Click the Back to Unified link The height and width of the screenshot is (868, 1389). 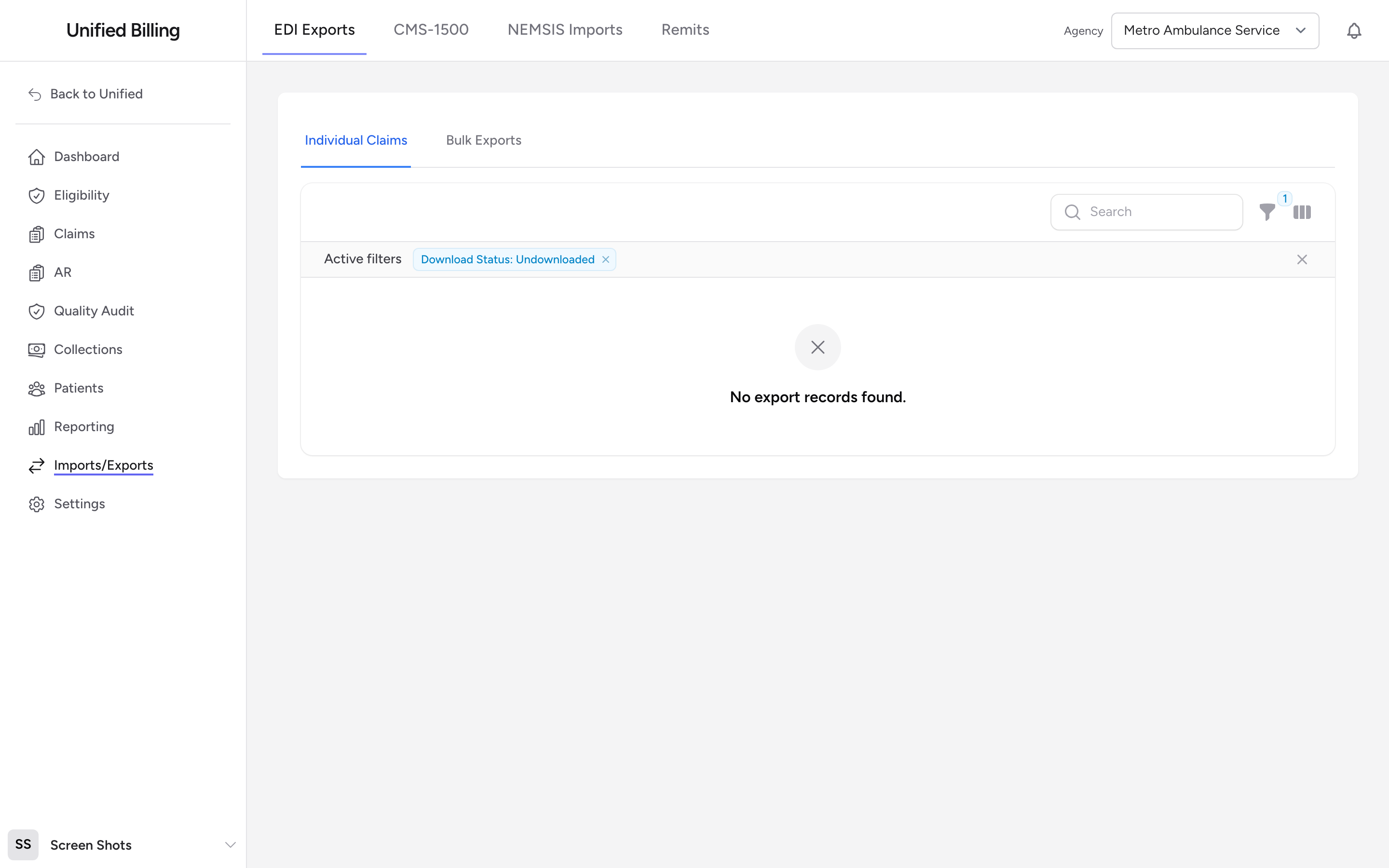[x=96, y=94]
